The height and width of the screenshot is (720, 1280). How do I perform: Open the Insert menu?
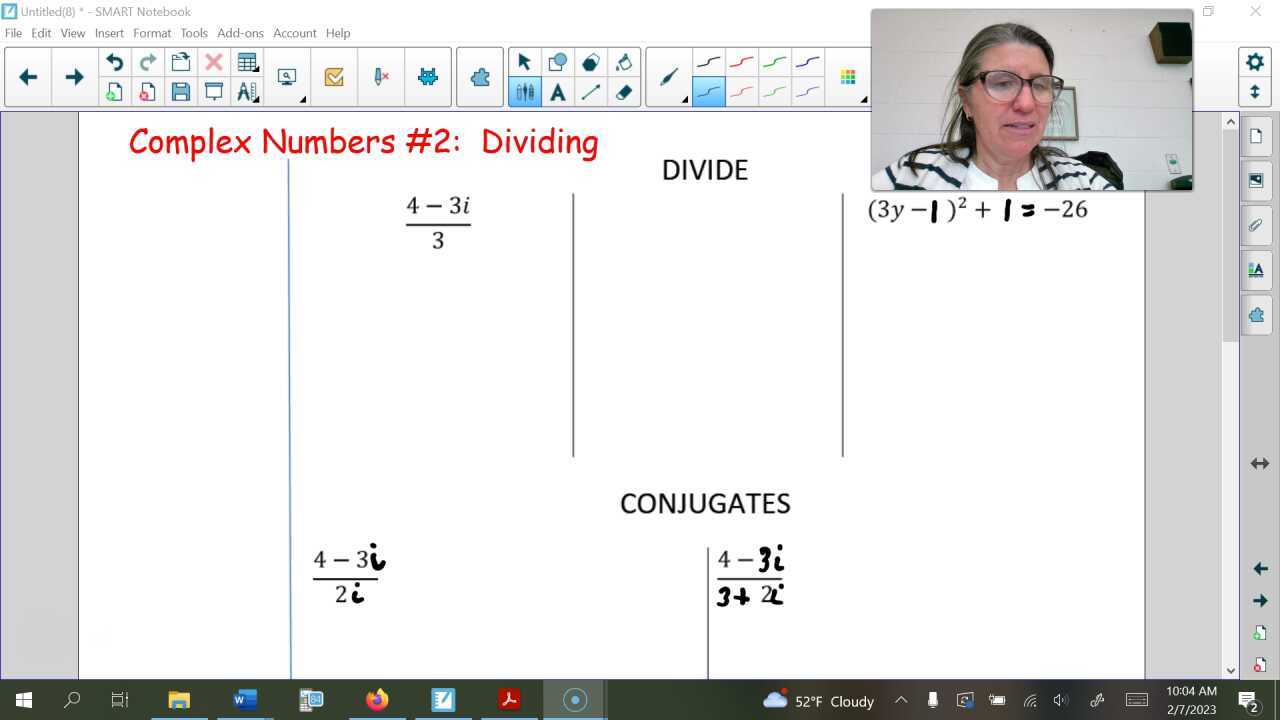click(109, 33)
